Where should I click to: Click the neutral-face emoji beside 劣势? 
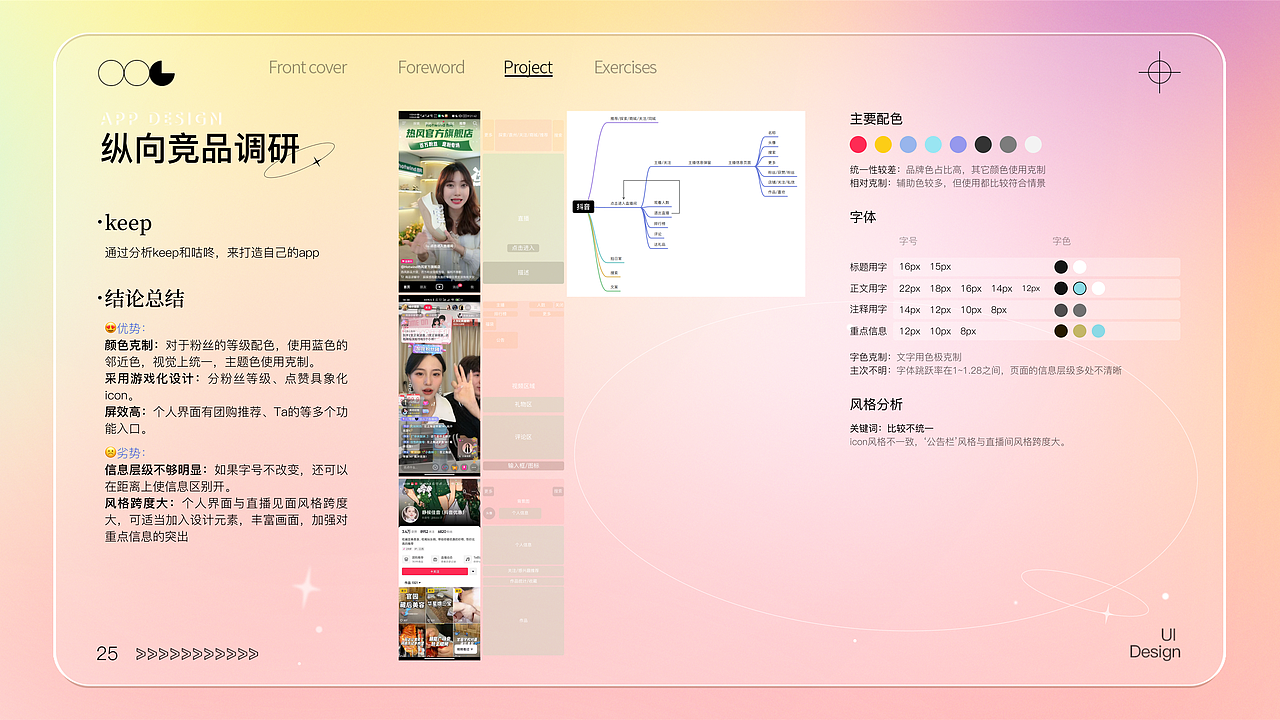110,452
